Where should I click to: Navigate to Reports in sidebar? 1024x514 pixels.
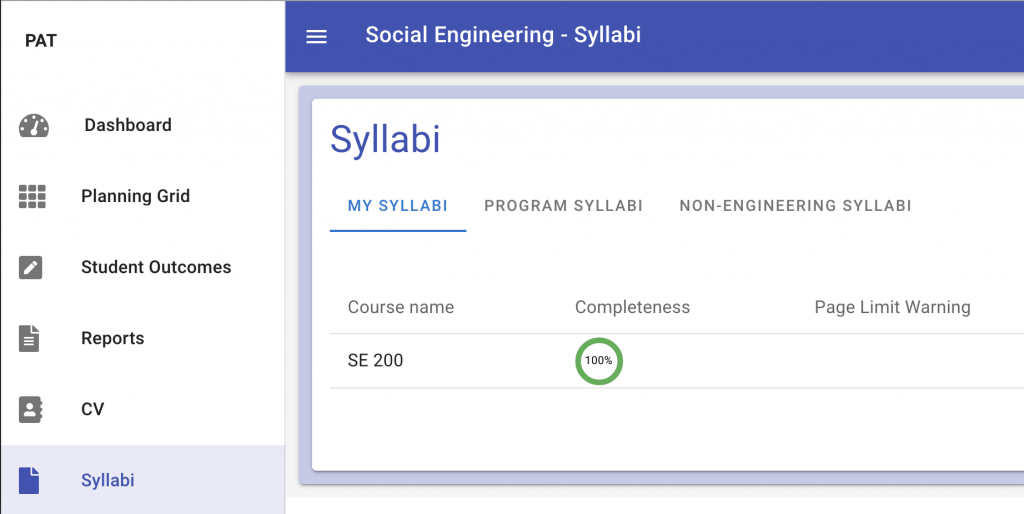click(112, 338)
